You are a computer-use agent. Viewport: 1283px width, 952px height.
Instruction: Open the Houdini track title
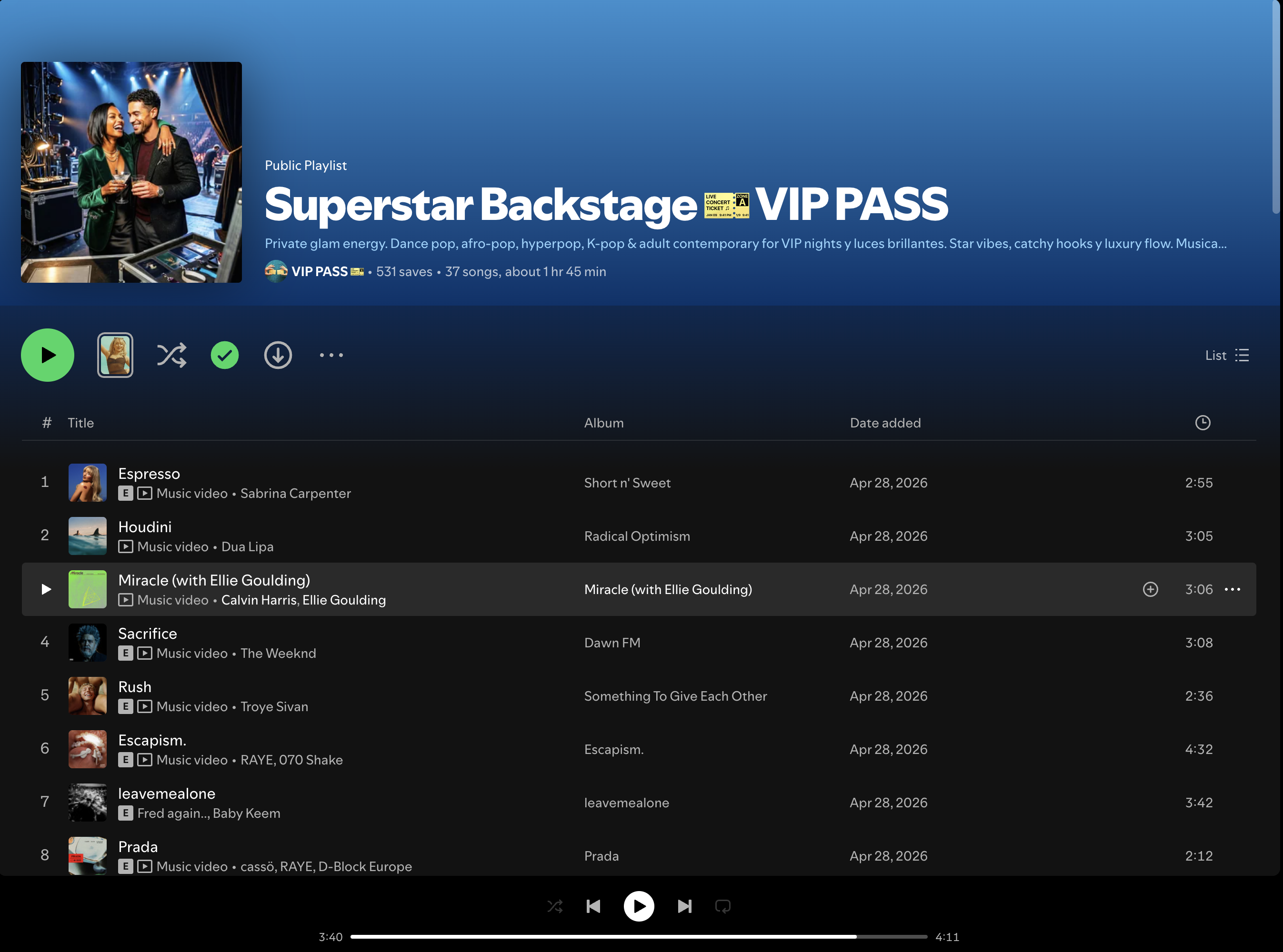click(145, 527)
